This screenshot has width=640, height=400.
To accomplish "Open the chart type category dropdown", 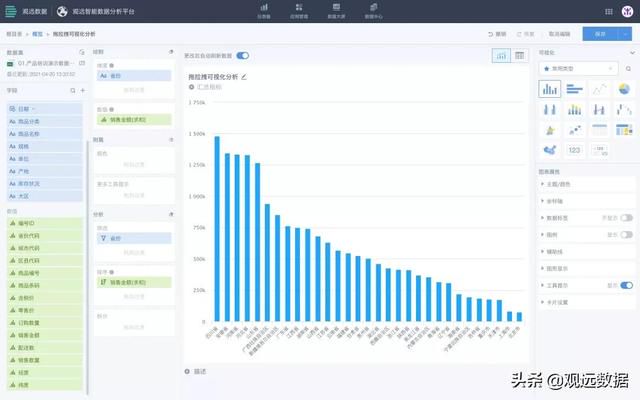I will coord(579,69).
